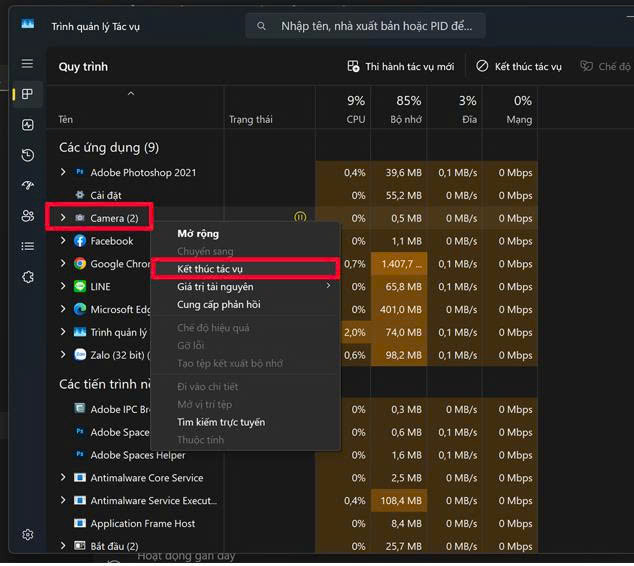Click the Task Manager app logo
Image resolution: width=634 pixels, height=566 pixels.
pyautogui.click(x=27, y=24)
